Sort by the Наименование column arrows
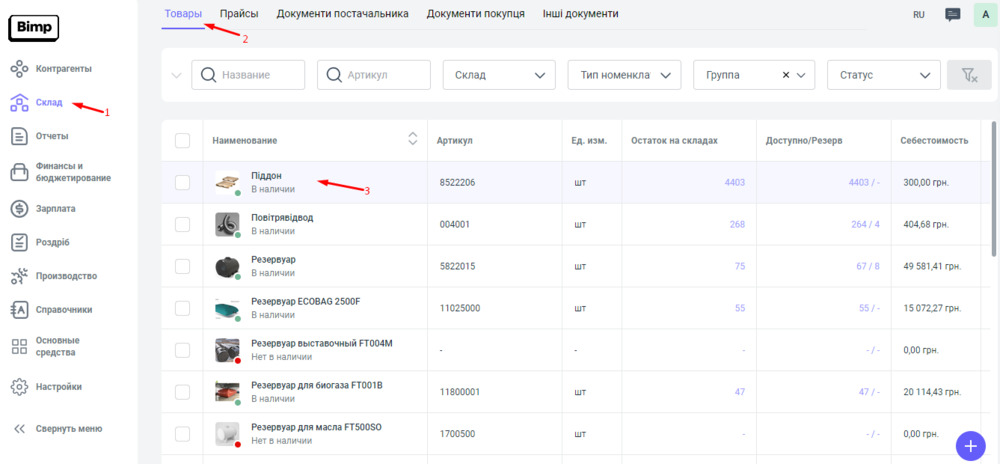 pyautogui.click(x=412, y=140)
